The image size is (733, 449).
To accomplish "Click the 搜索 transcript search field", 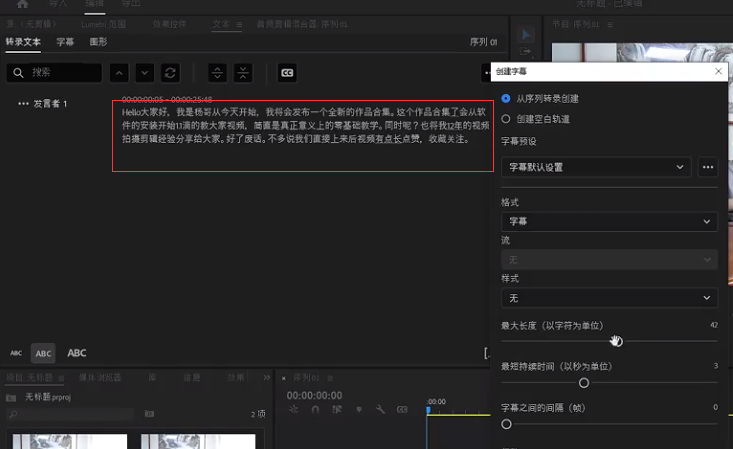I will tap(54, 73).
